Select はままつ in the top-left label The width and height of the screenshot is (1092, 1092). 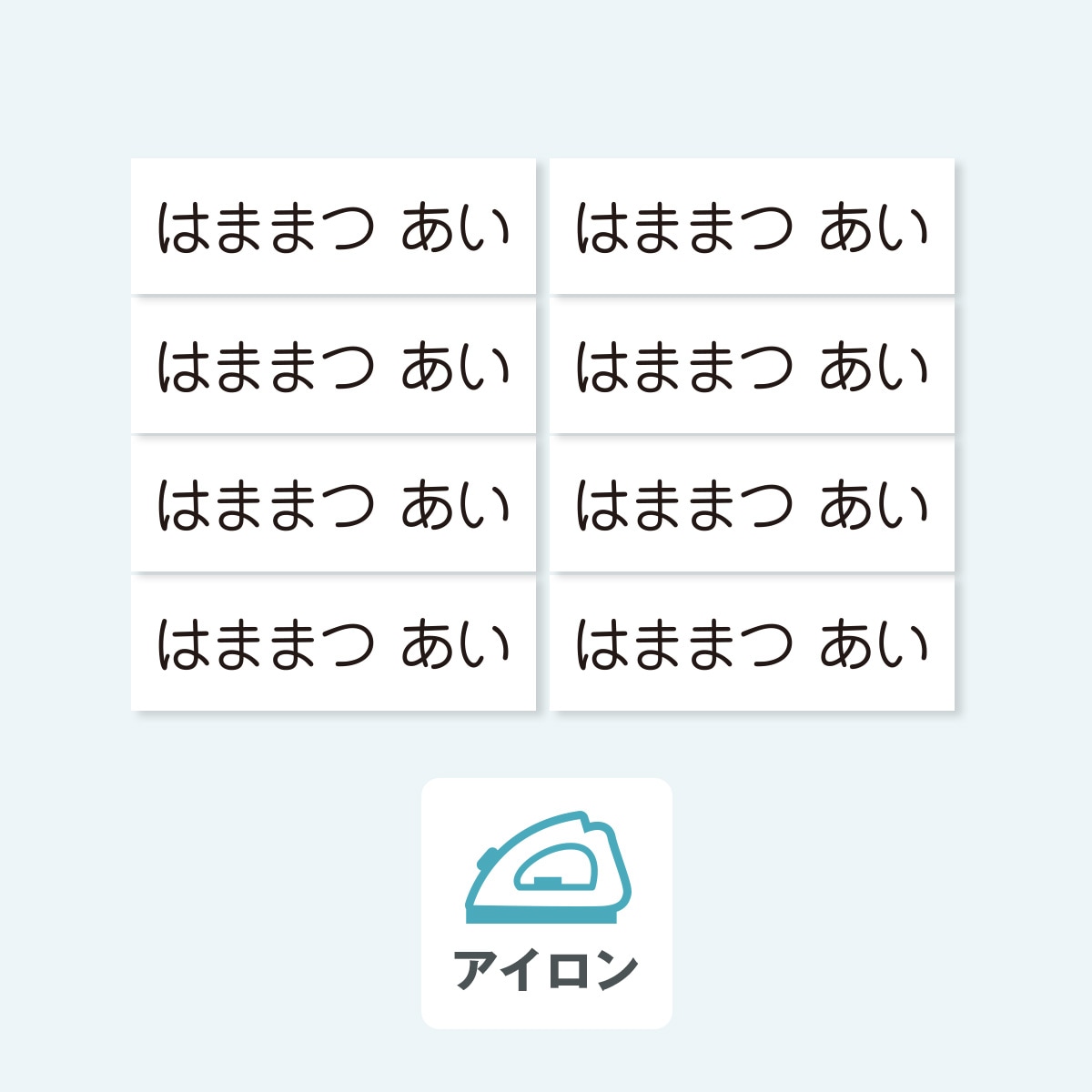pyautogui.click(x=266, y=227)
